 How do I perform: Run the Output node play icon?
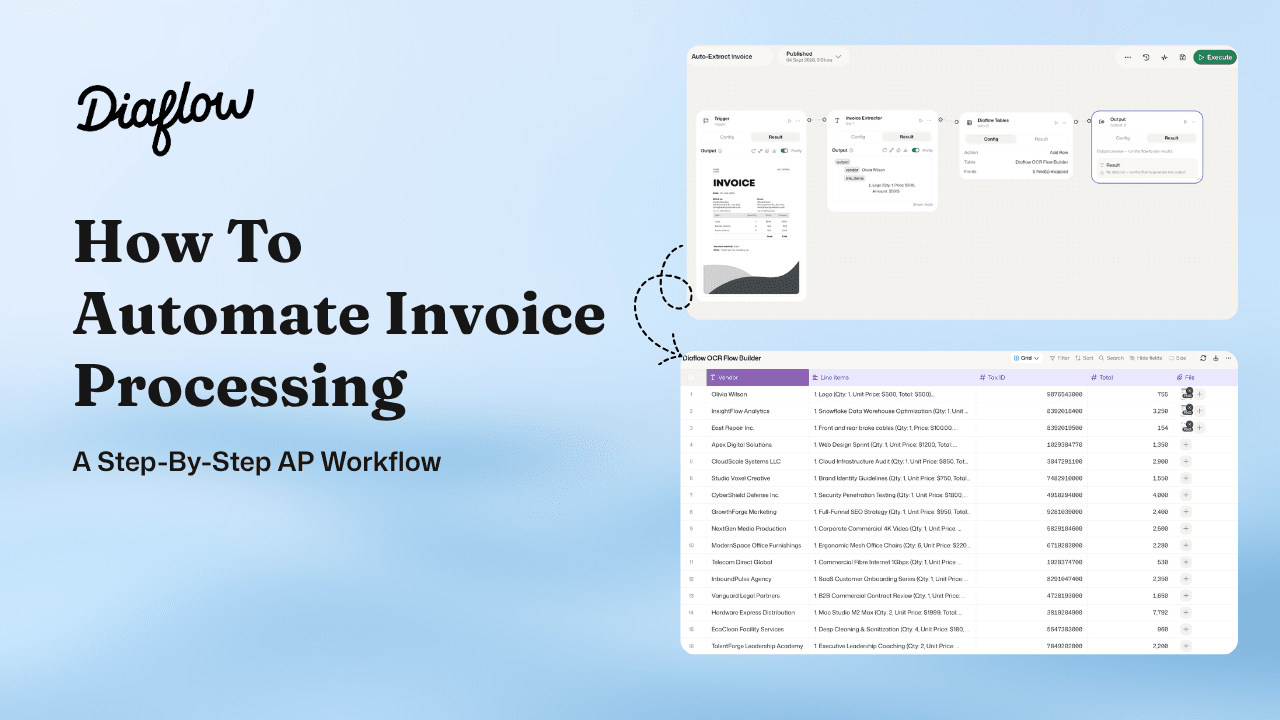point(1185,121)
